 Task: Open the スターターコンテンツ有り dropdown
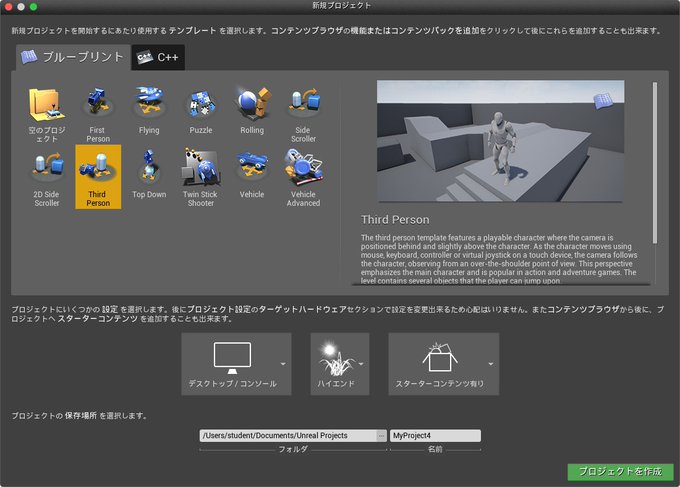pos(443,364)
